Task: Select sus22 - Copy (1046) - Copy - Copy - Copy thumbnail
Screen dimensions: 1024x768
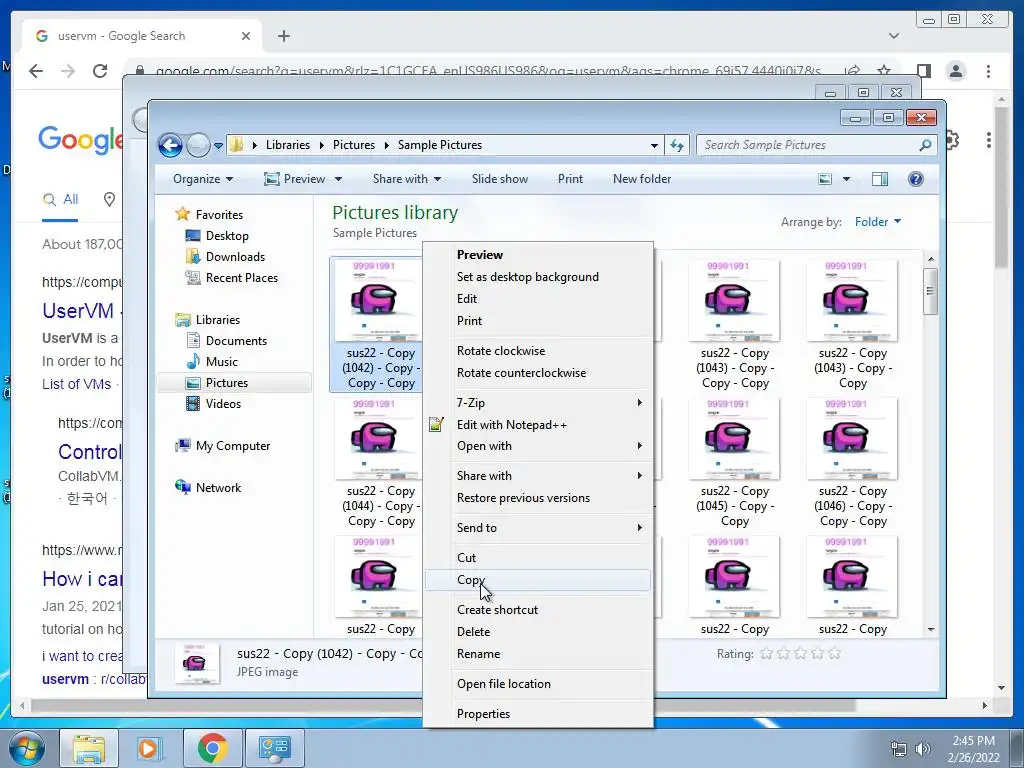Action: point(852,439)
